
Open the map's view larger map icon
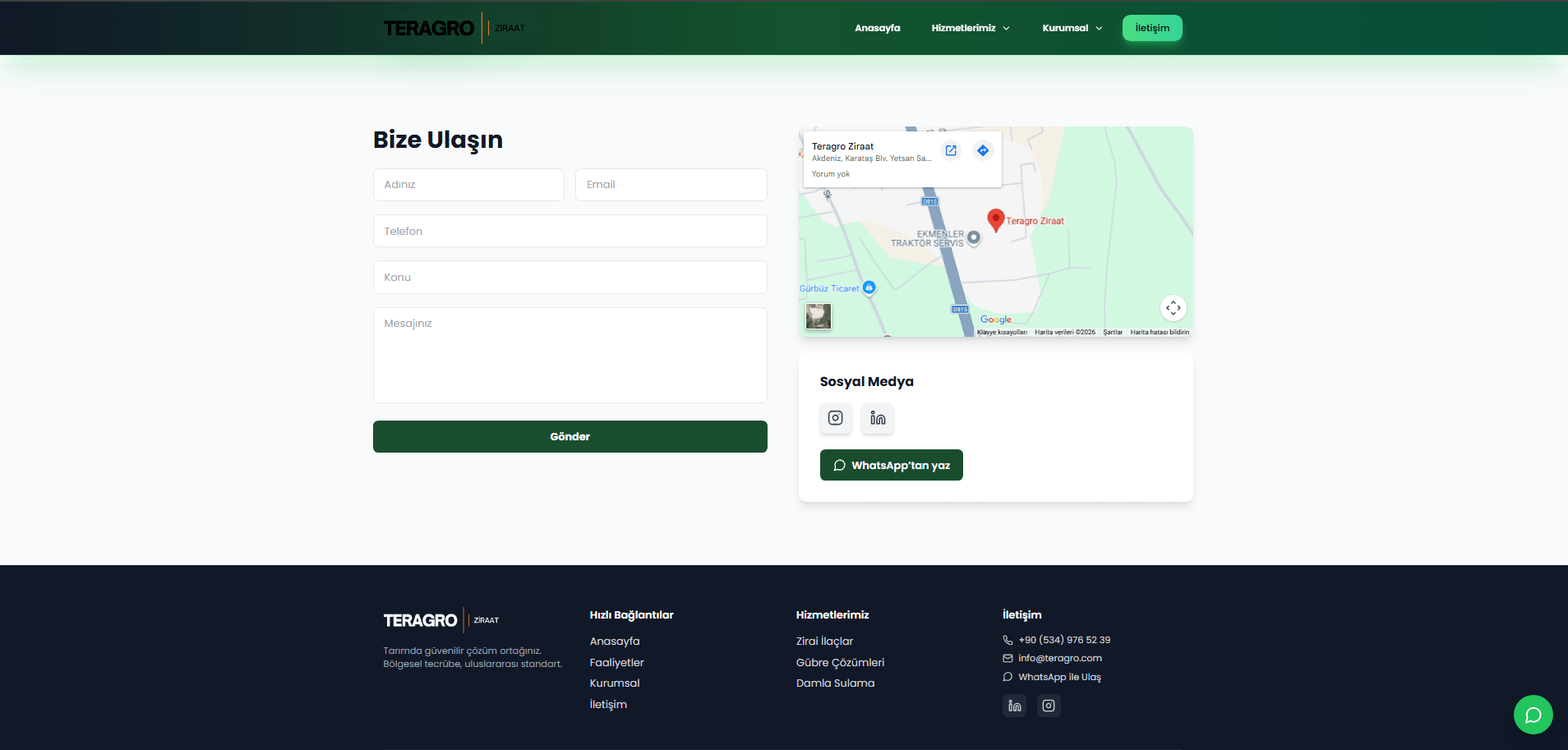click(951, 150)
